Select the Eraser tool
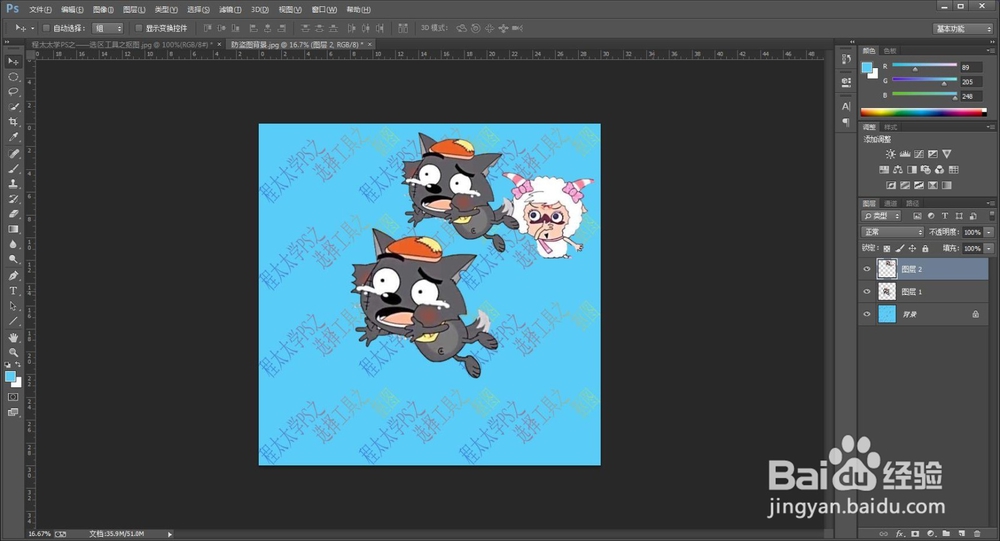Viewport: 1000px width, 541px height. tap(13, 214)
